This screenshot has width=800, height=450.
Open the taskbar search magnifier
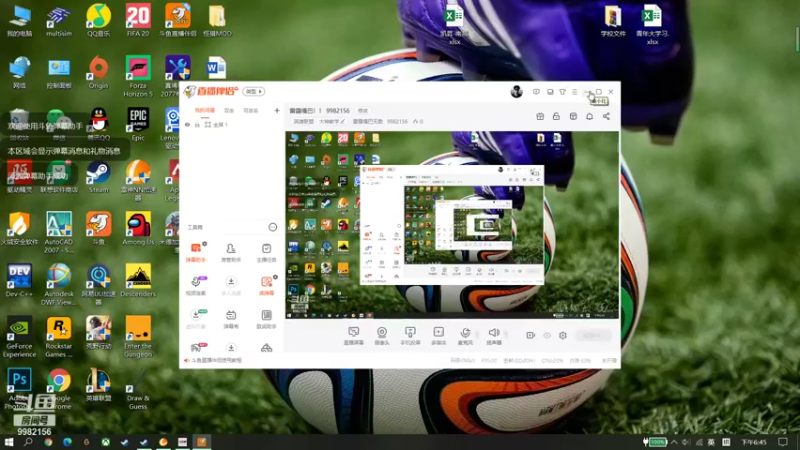pos(28,442)
